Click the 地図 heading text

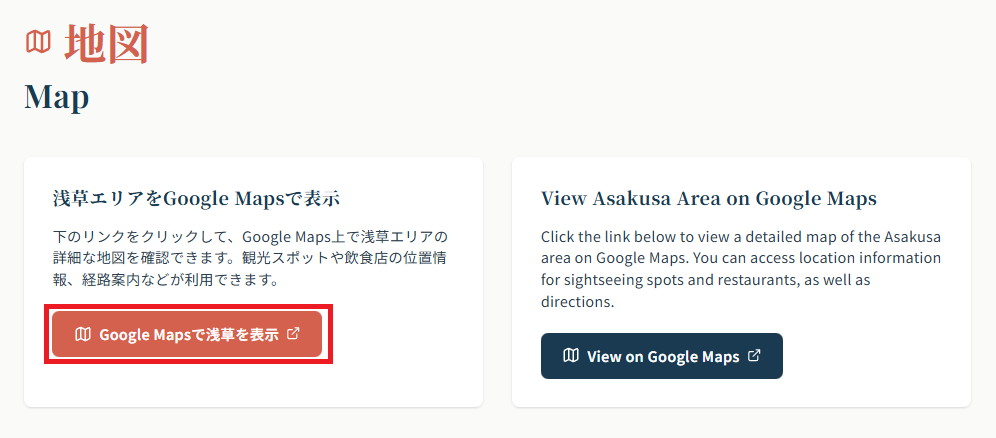[x=107, y=43]
